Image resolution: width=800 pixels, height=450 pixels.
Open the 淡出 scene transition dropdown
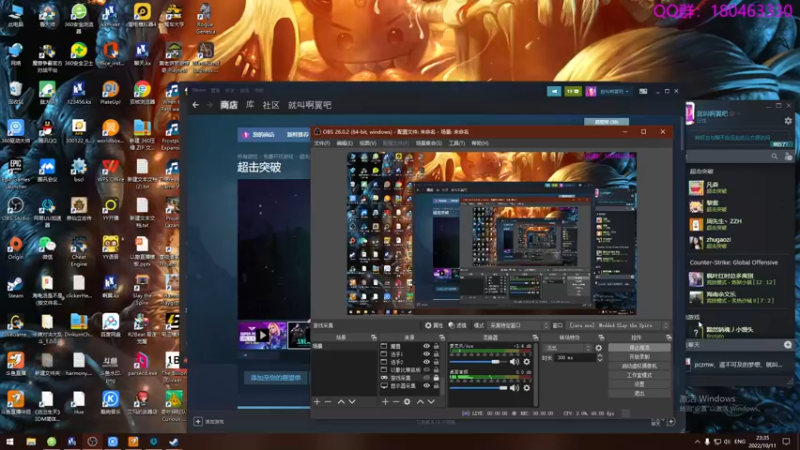pos(568,348)
